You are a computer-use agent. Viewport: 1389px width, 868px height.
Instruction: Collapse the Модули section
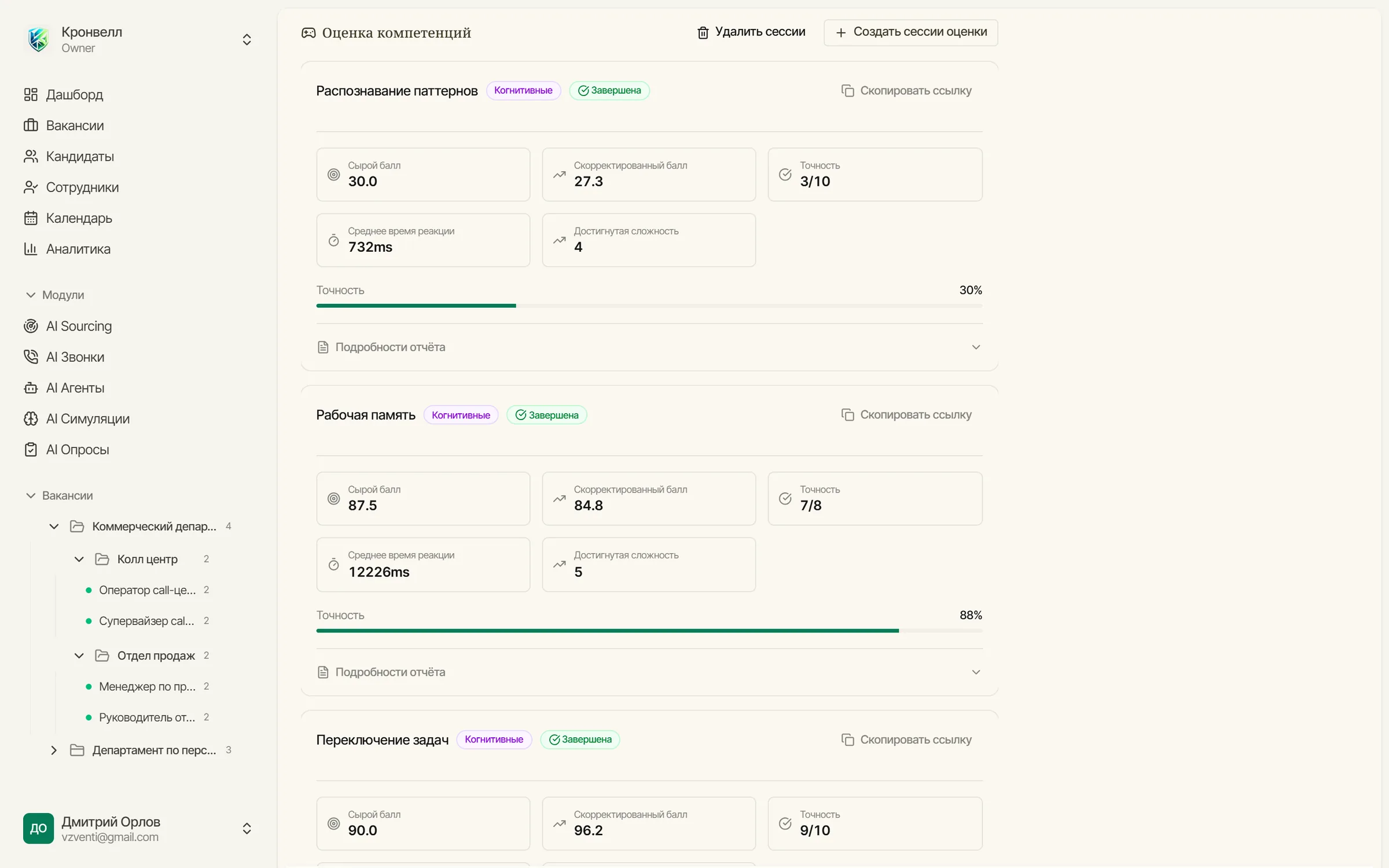click(55, 295)
